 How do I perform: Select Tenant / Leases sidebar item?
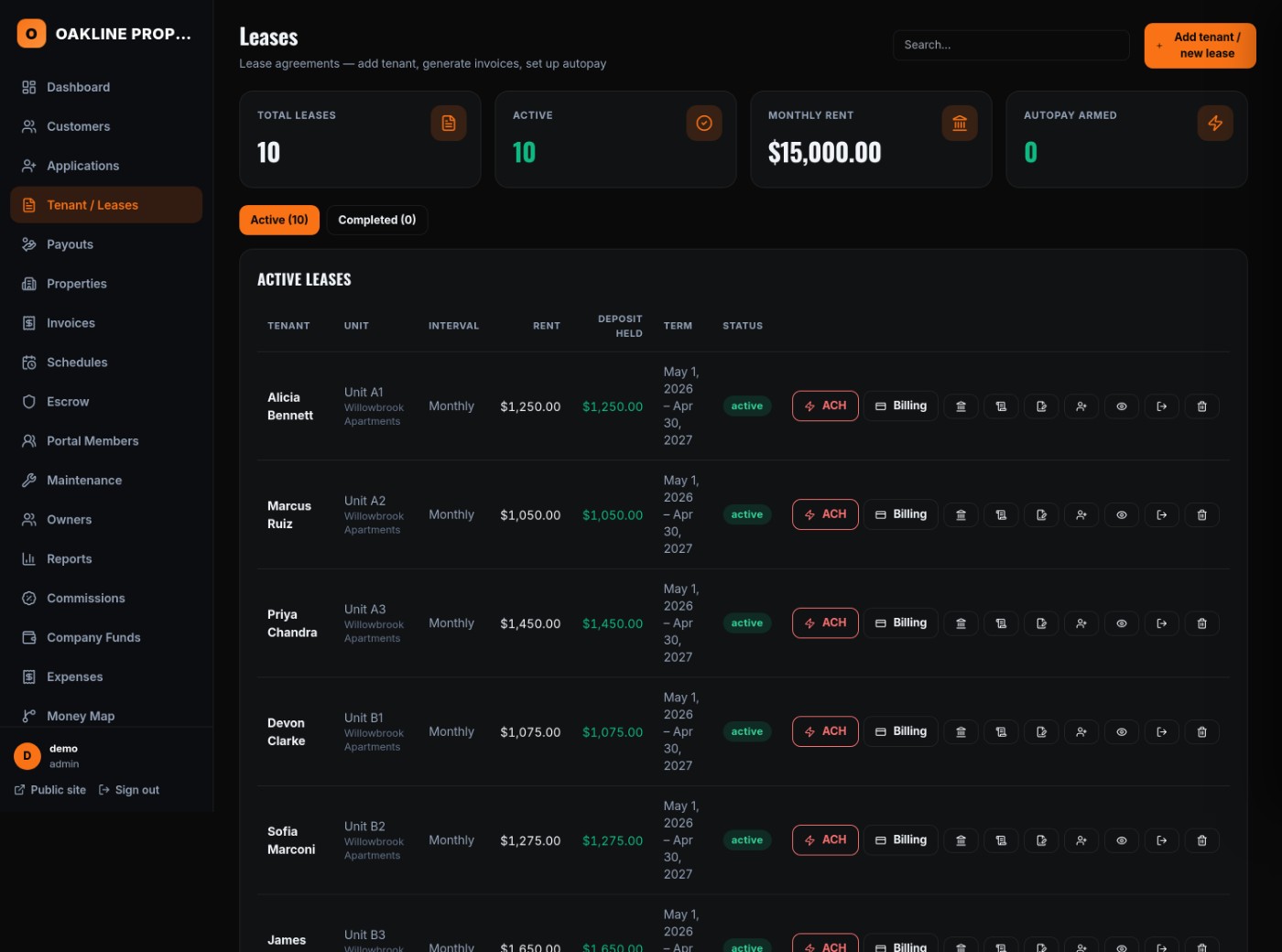tap(106, 205)
